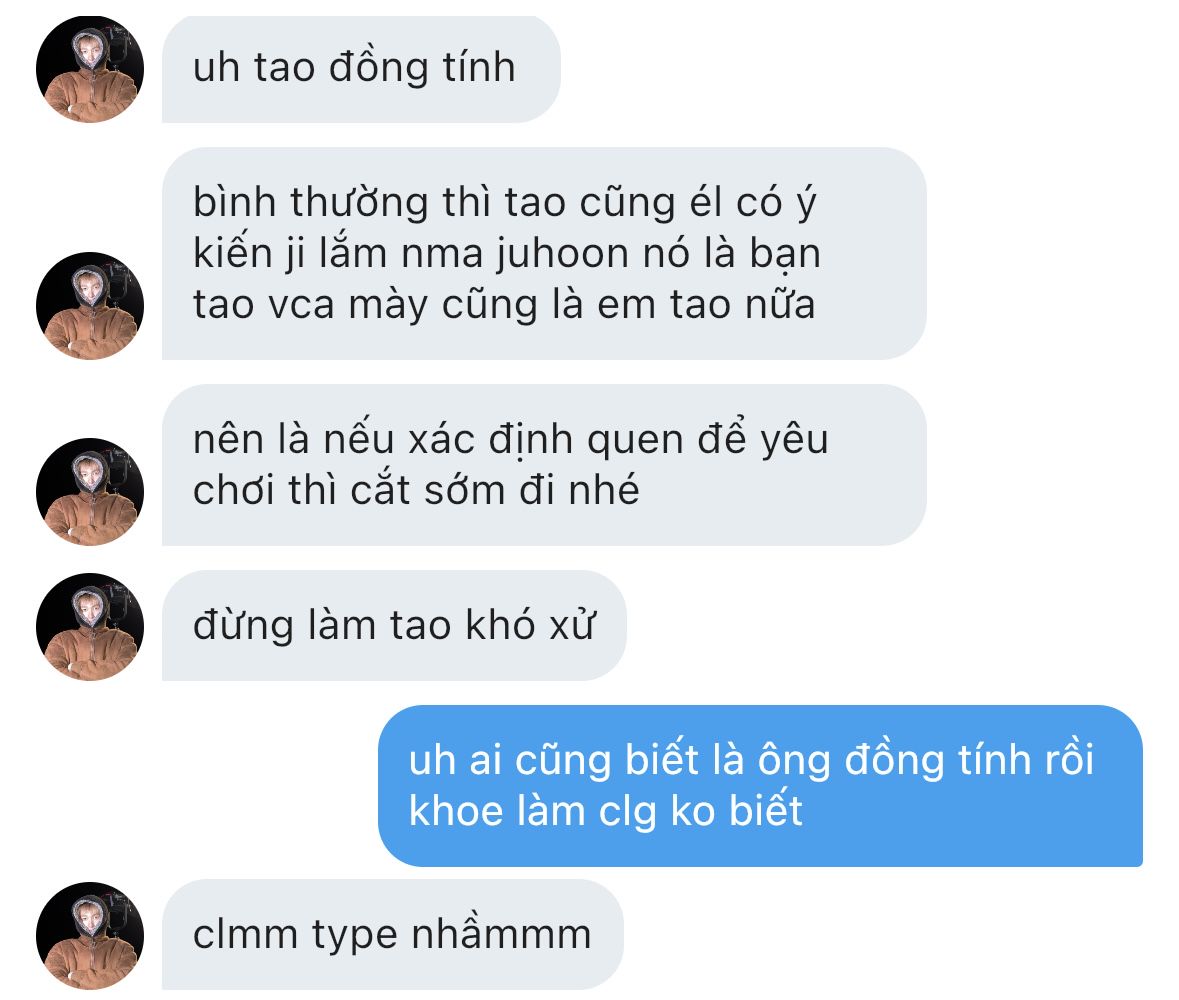Click the line "khoe làm clg ko biết"
Viewport: 1179px width, 1000px height.
pos(605,811)
